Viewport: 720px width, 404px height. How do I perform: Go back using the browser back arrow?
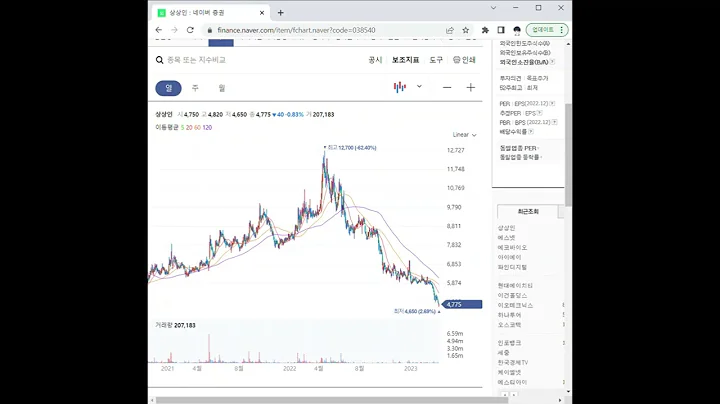tap(159, 30)
